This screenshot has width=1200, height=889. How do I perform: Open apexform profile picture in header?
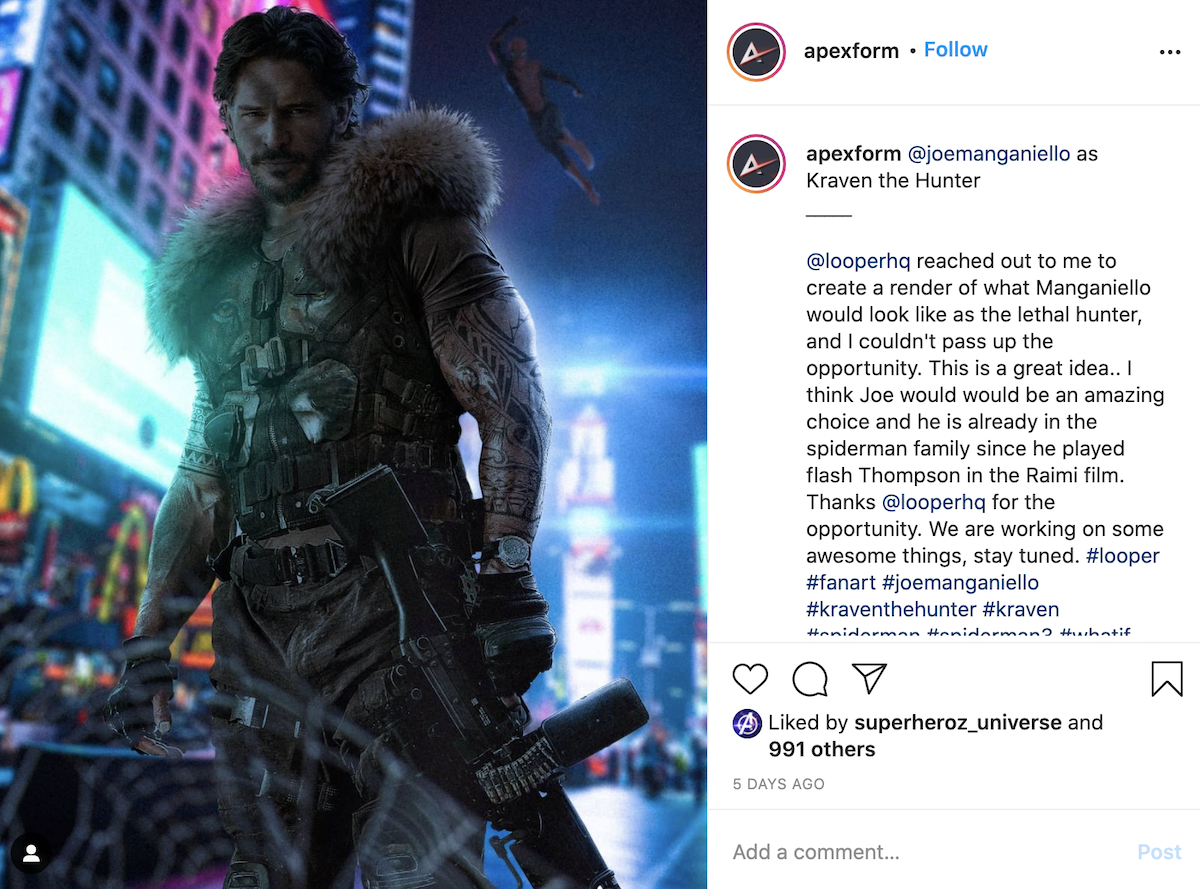click(x=756, y=52)
